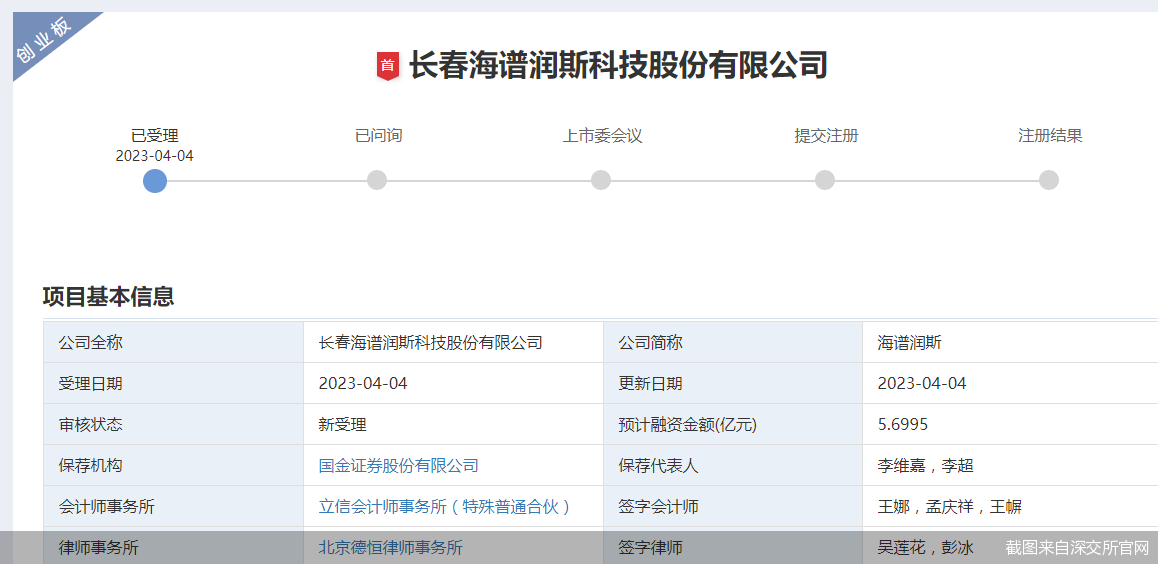Viewport: 1158px width, 564px height.
Task: Click the 海谱润斯 company short name cell
Action: pos(910,343)
